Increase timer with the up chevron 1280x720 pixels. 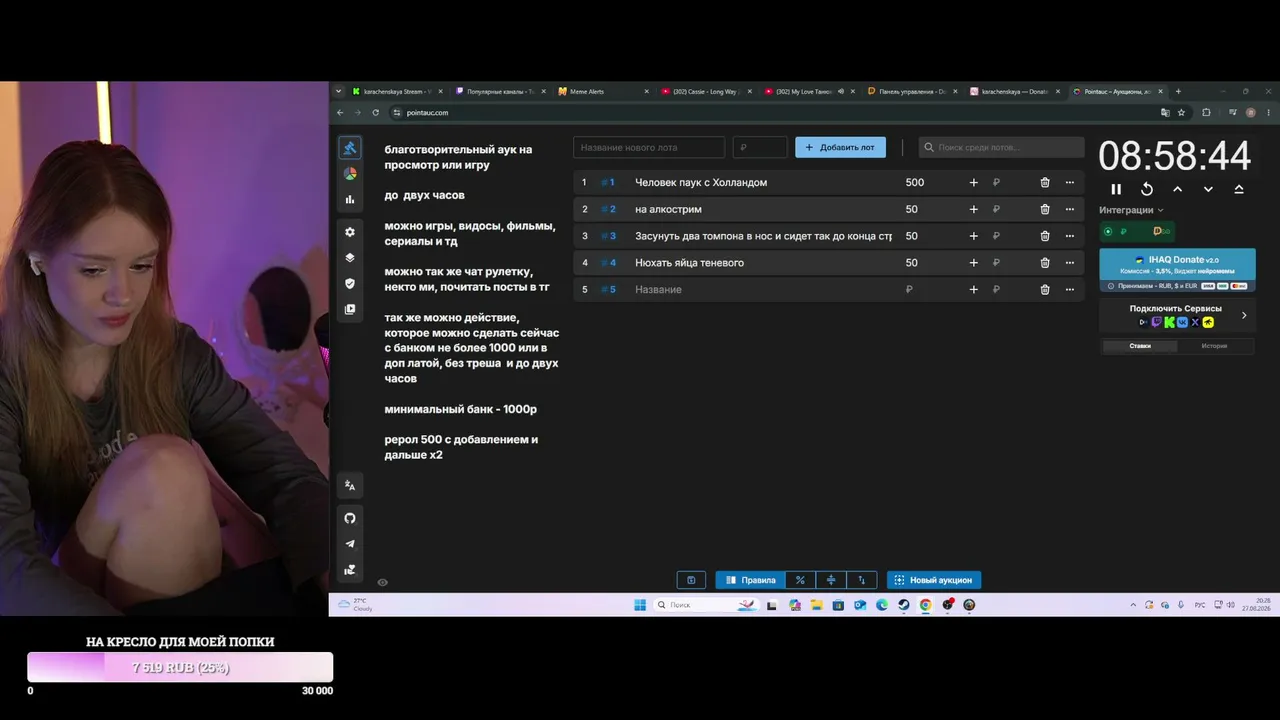(1177, 189)
